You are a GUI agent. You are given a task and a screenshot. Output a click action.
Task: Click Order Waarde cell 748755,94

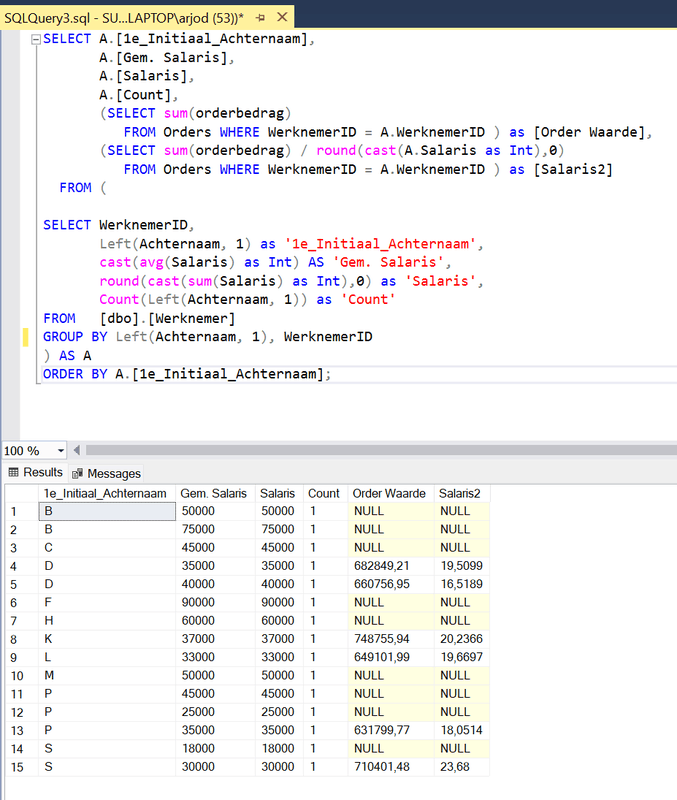(x=391, y=639)
